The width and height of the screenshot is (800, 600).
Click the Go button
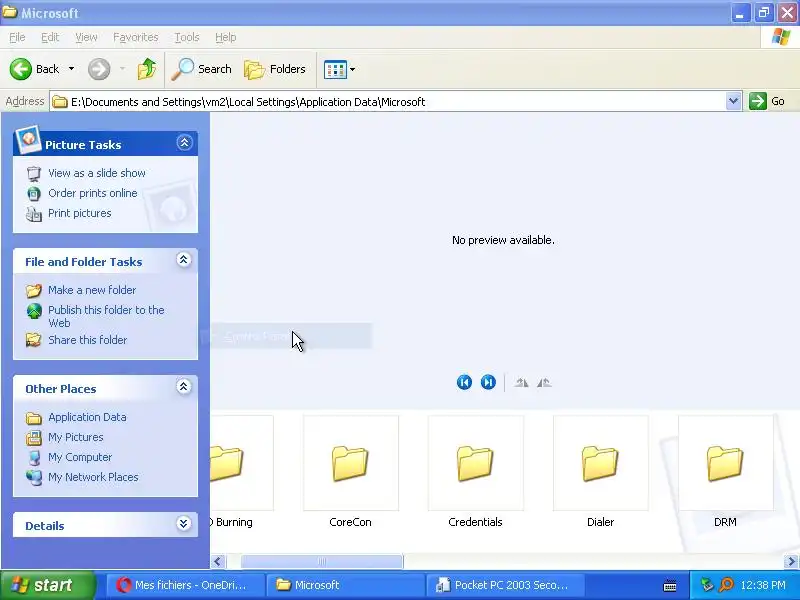767,101
